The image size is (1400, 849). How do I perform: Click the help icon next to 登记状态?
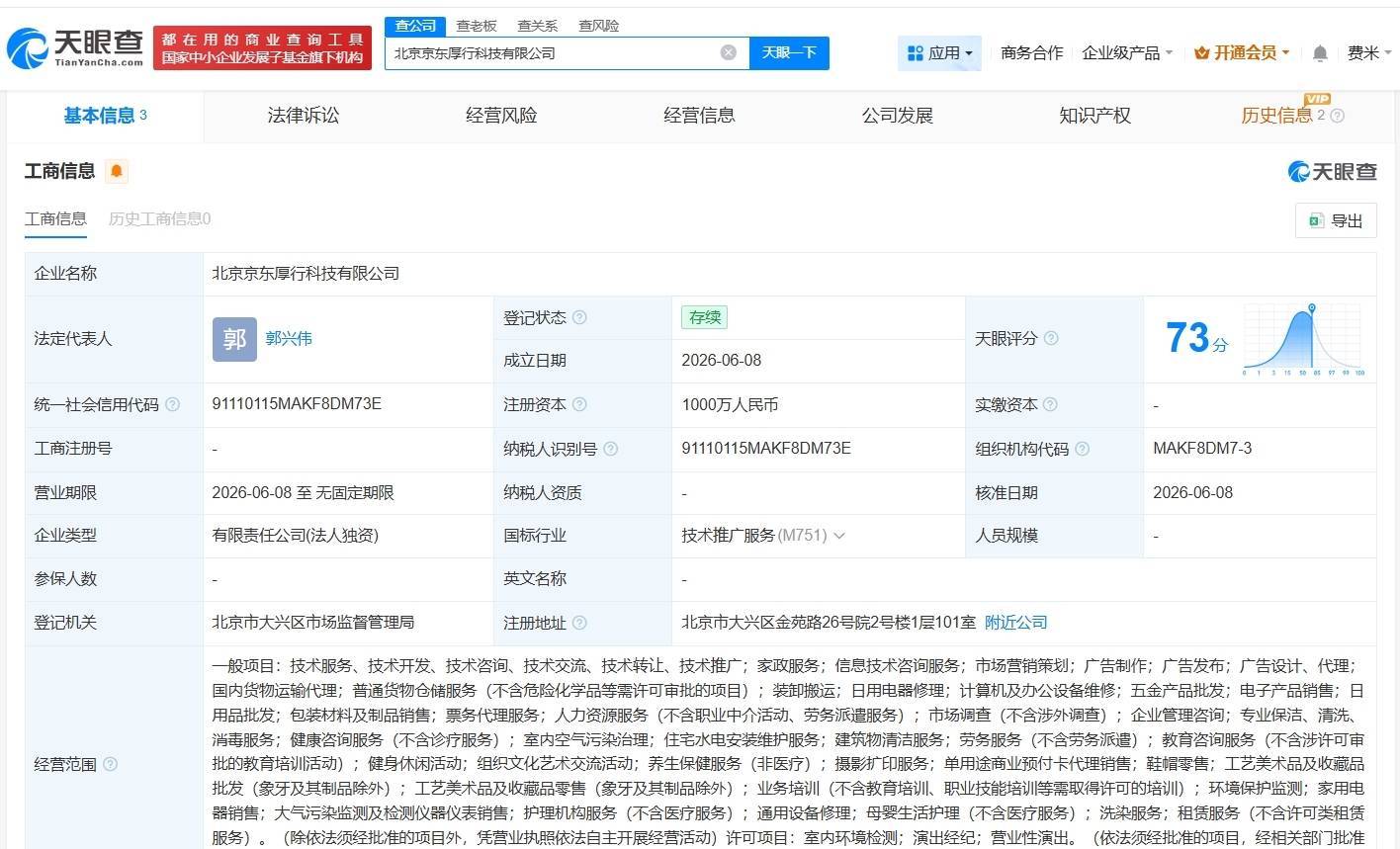tap(579, 317)
